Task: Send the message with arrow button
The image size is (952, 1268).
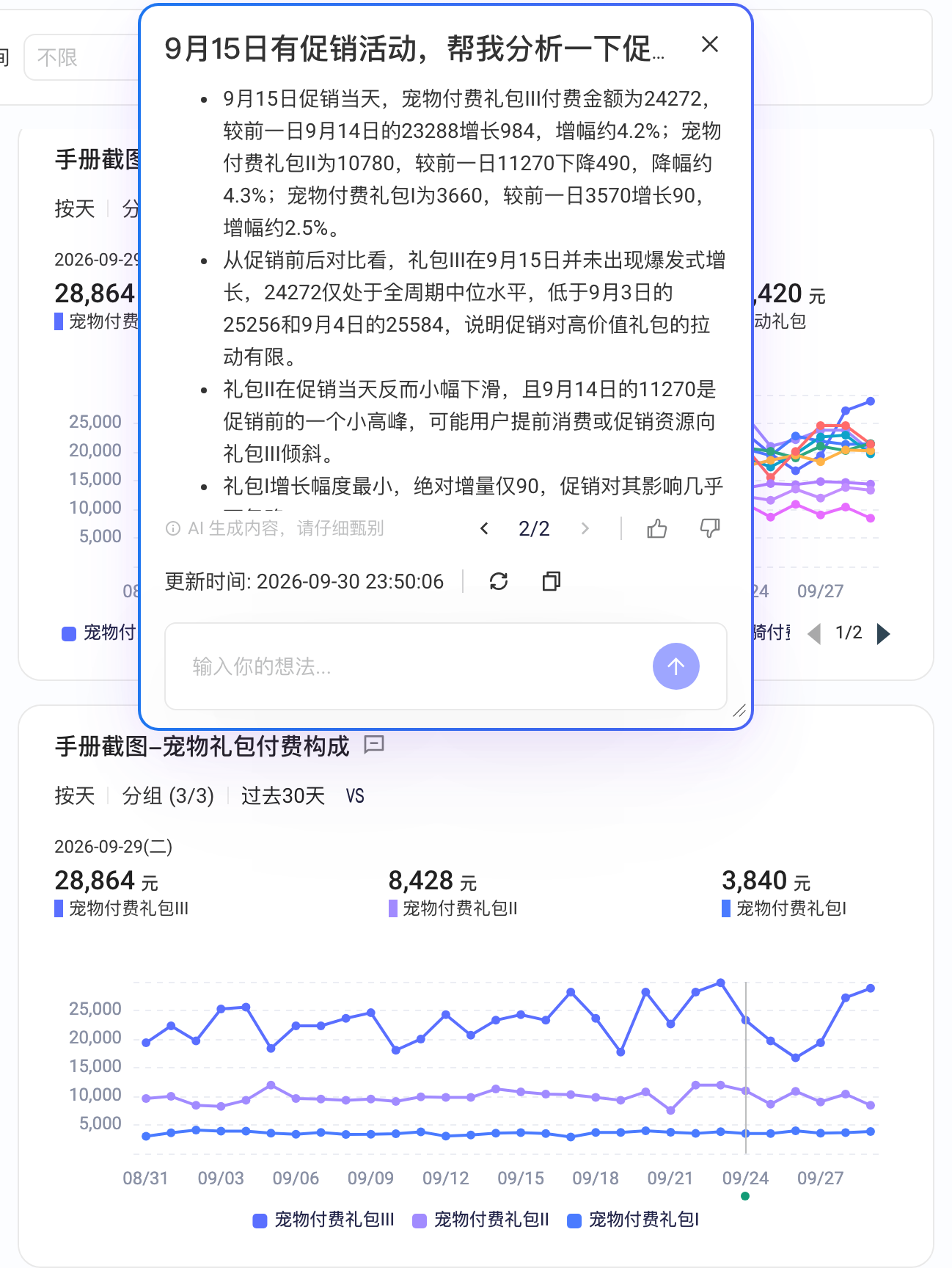Action: [676, 666]
